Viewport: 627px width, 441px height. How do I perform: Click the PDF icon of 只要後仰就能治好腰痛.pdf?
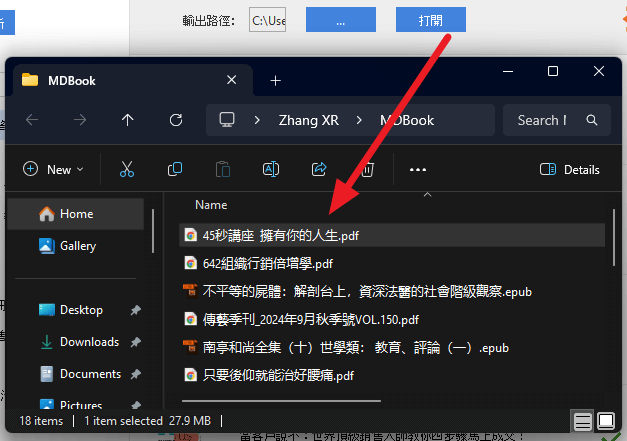click(x=190, y=375)
